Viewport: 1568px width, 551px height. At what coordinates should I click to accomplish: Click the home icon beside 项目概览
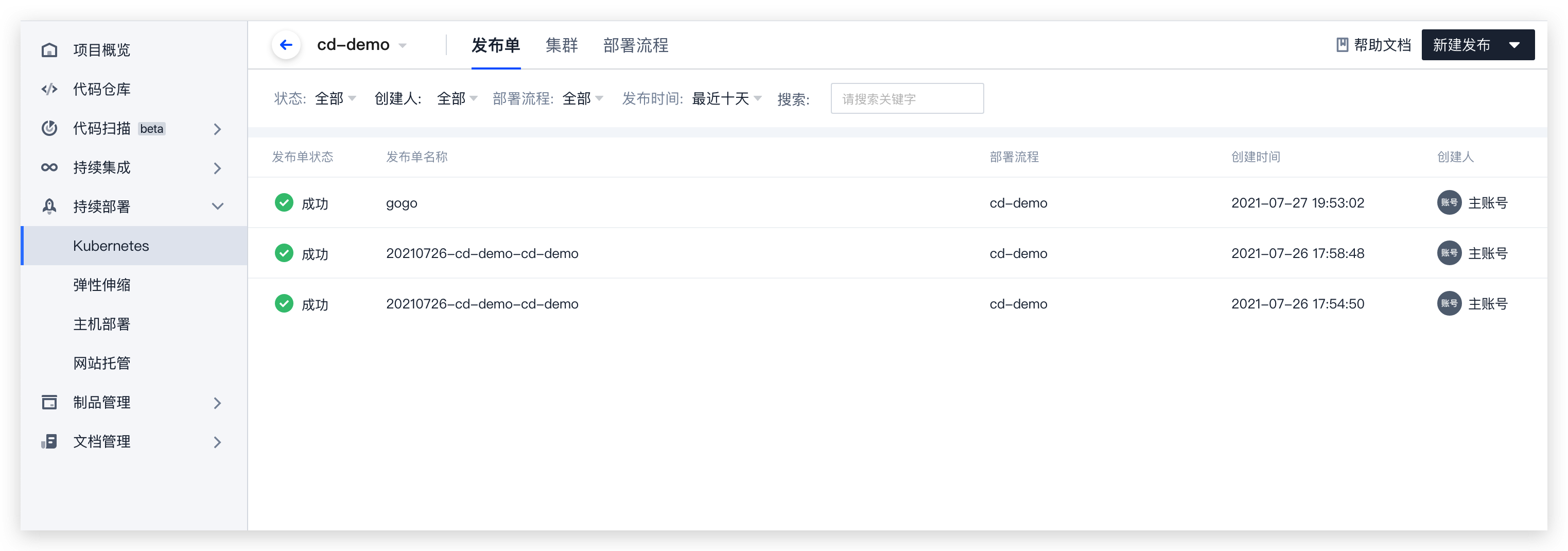pos(49,50)
